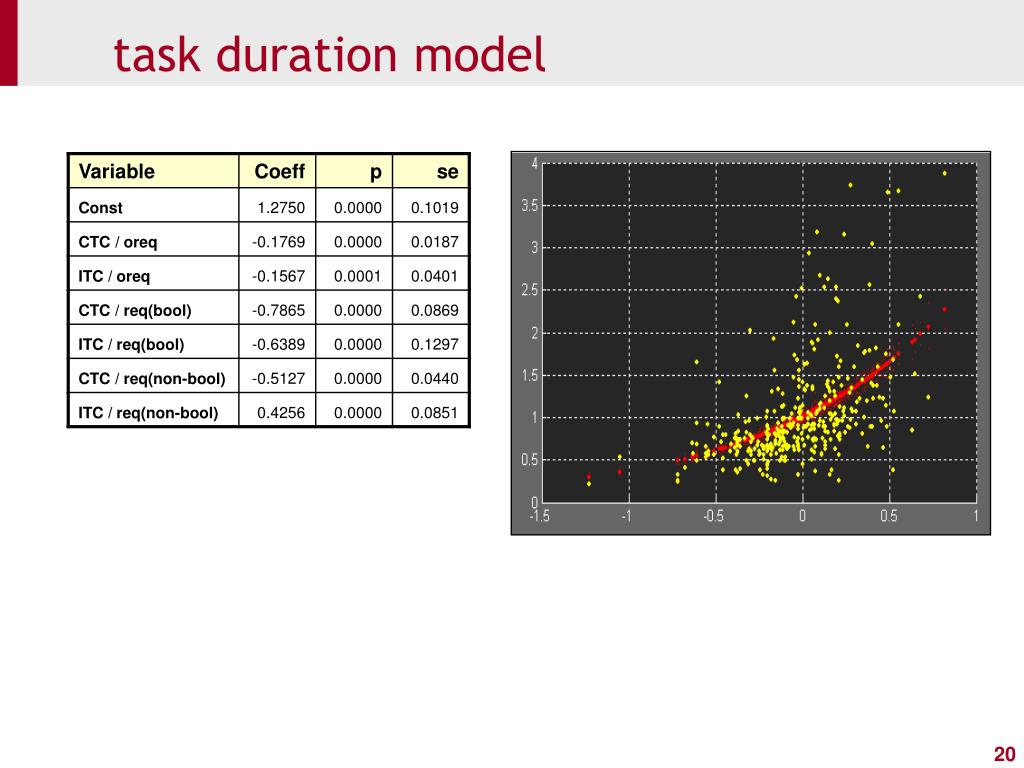
Task: Click the y-axis label 1.5 on the chart
Action: click(x=530, y=376)
